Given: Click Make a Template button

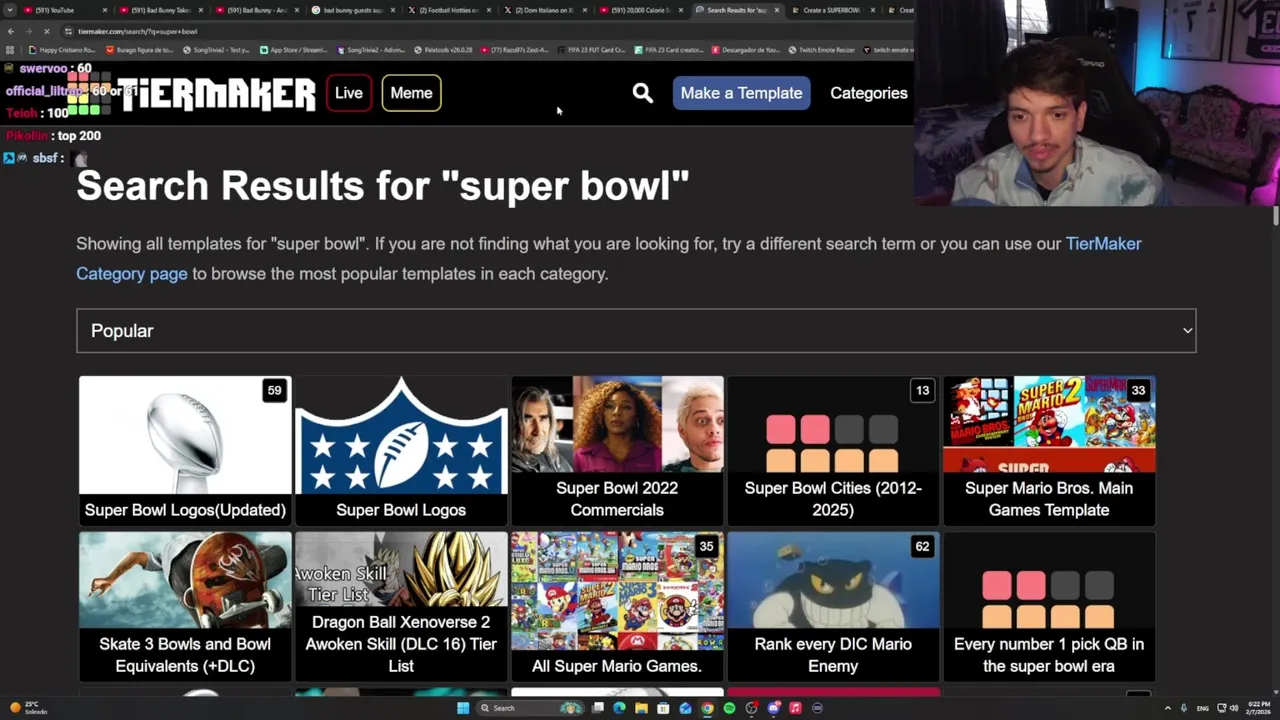Looking at the screenshot, I should tap(741, 93).
